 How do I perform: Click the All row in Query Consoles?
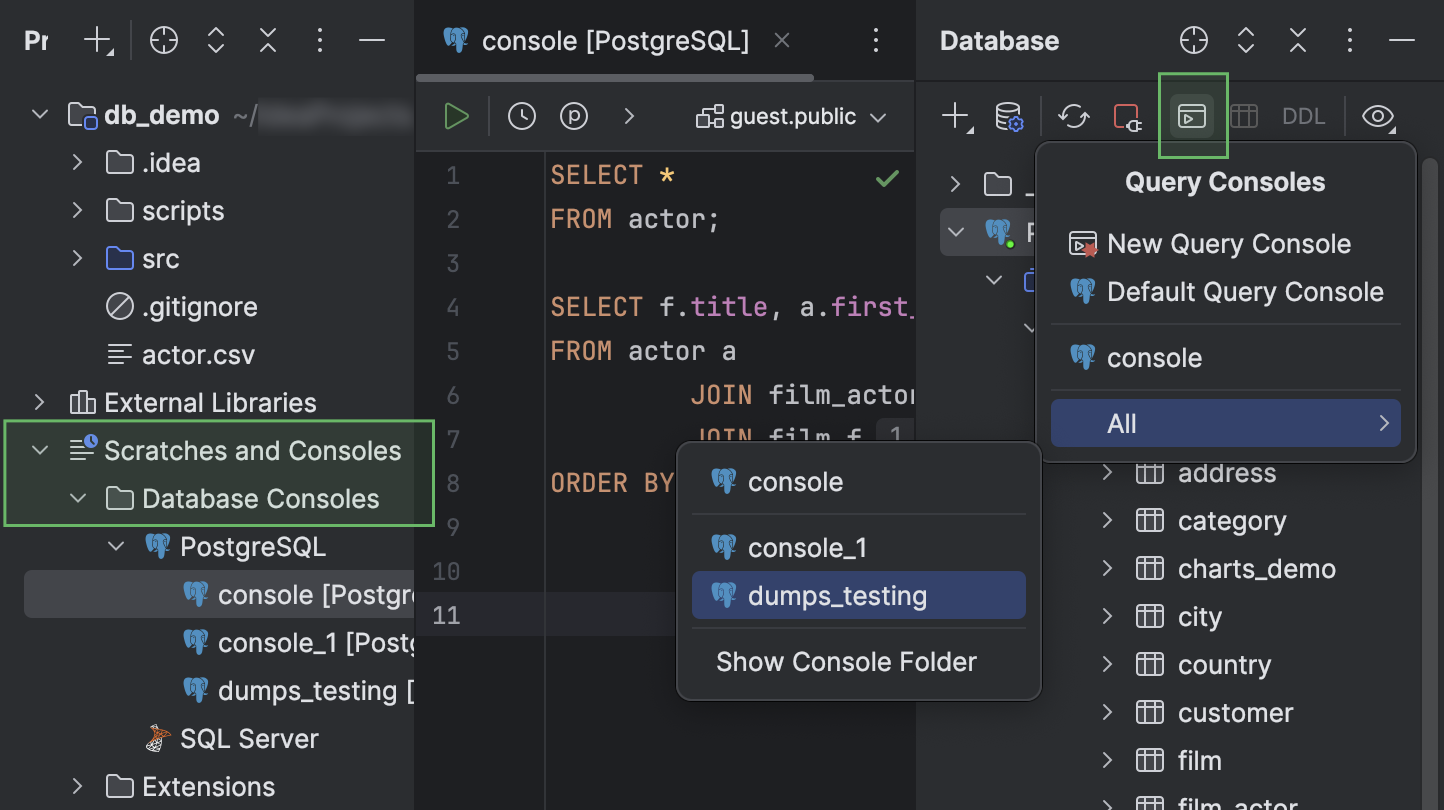pyautogui.click(x=1225, y=423)
